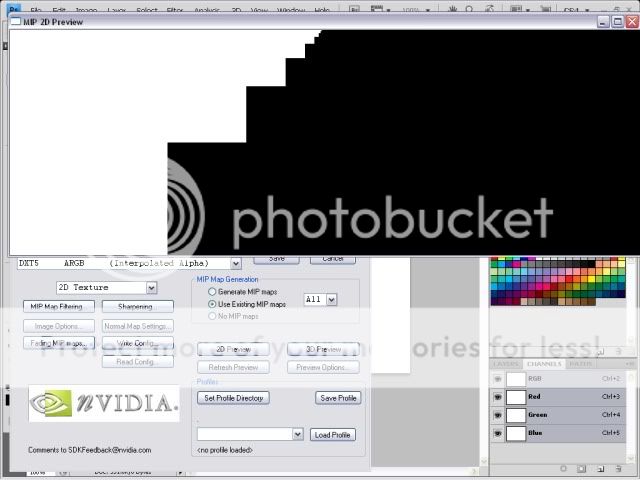Viewport: 640px width, 480px height.
Task: Click the Save Profile button
Action: (x=338, y=398)
